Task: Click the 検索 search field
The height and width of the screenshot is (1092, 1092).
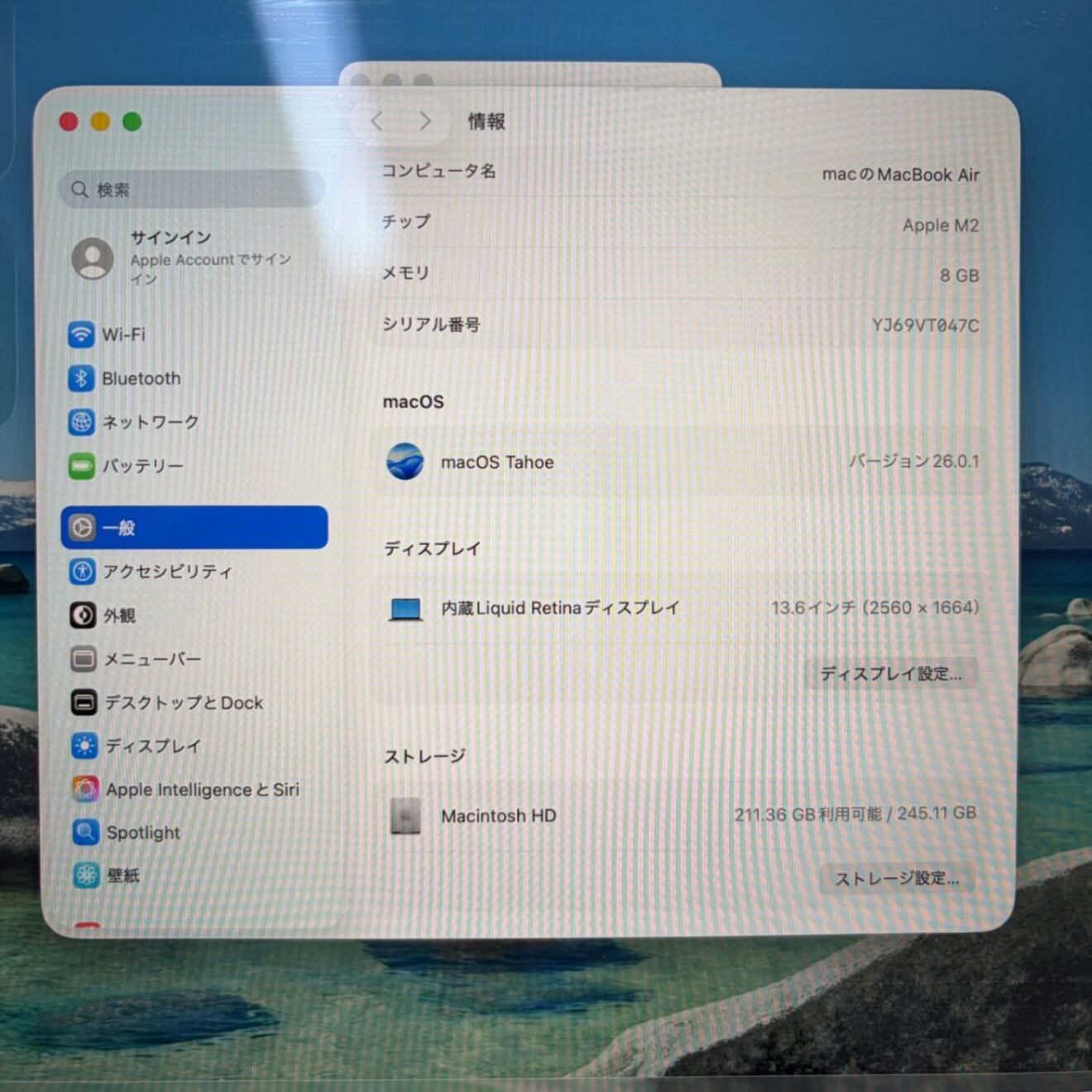Action: (192, 189)
